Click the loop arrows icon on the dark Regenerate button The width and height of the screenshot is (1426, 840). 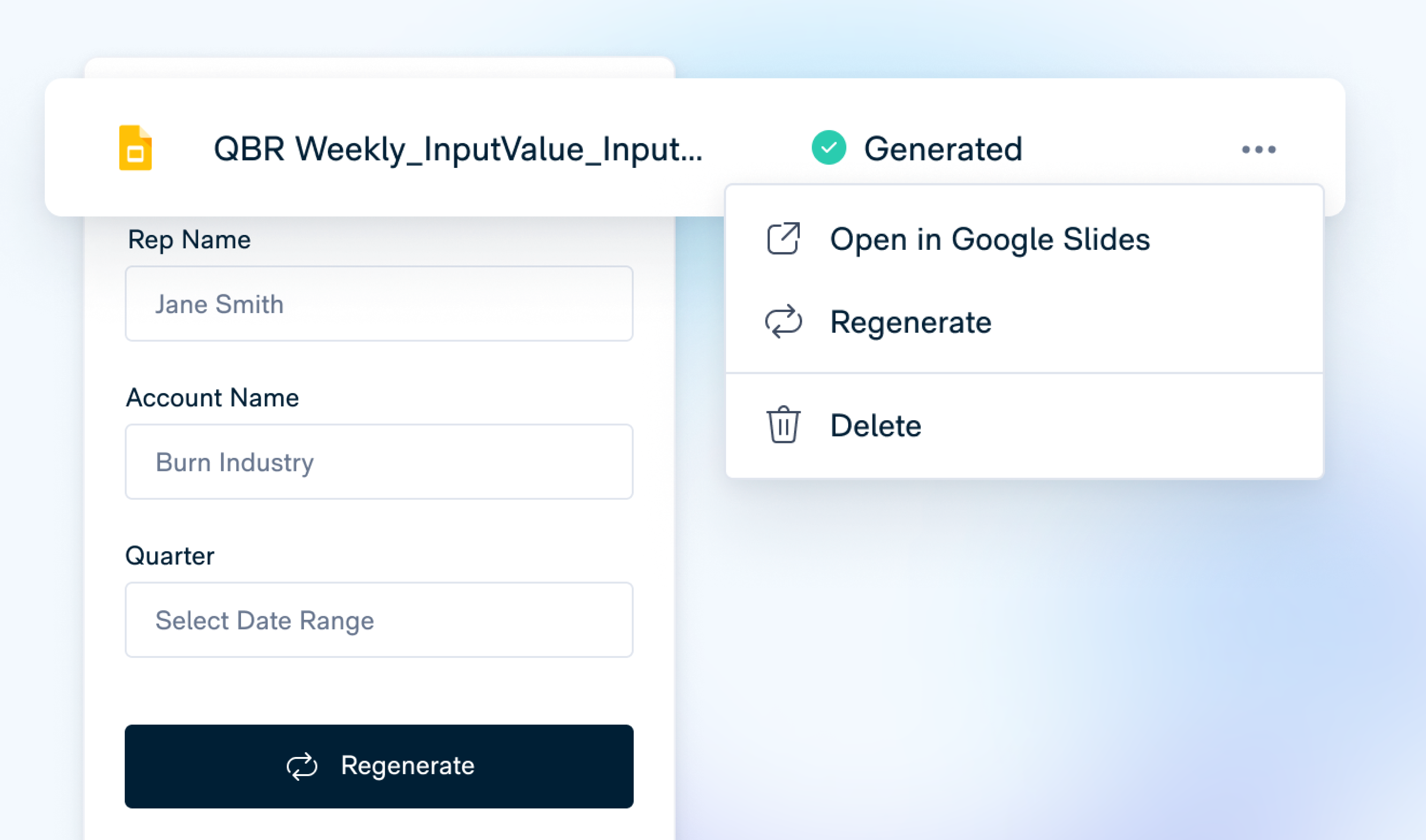[x=302, y=766]
